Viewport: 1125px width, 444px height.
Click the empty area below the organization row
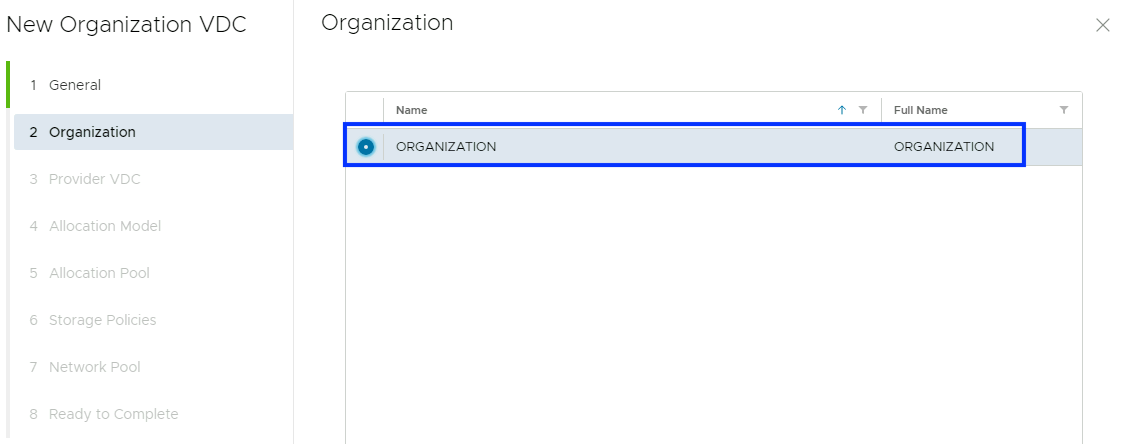click(x=713, y=300)
